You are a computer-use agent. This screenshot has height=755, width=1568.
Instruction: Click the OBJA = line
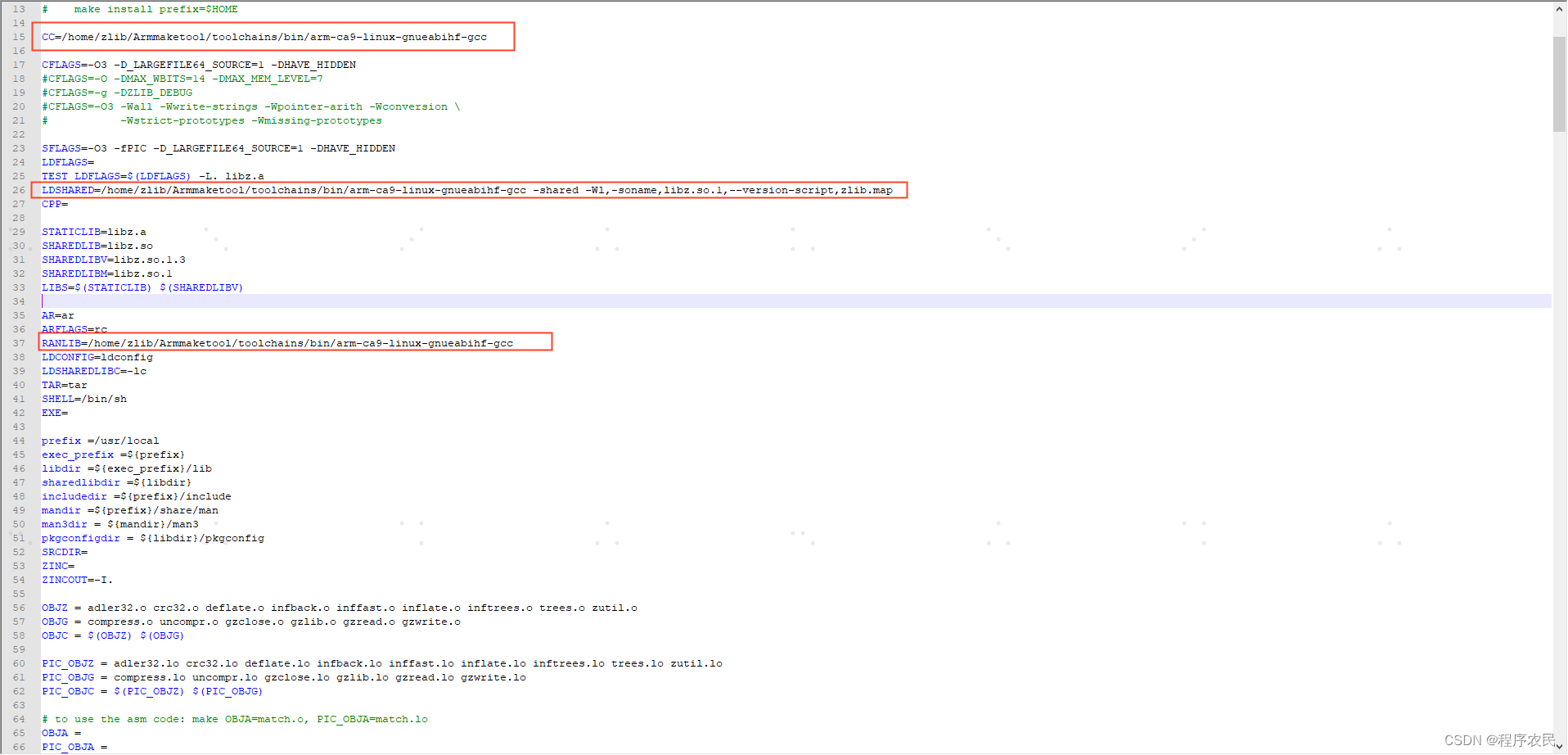click(61, 733)
